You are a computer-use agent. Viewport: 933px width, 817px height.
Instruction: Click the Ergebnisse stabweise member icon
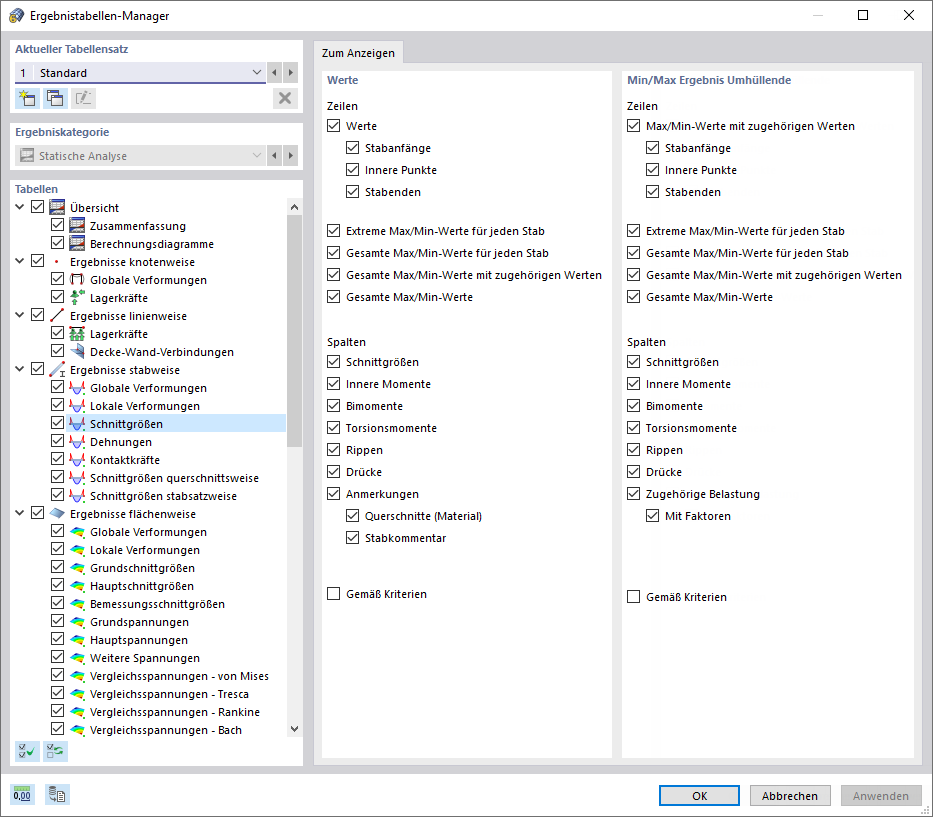coord(57,370)
